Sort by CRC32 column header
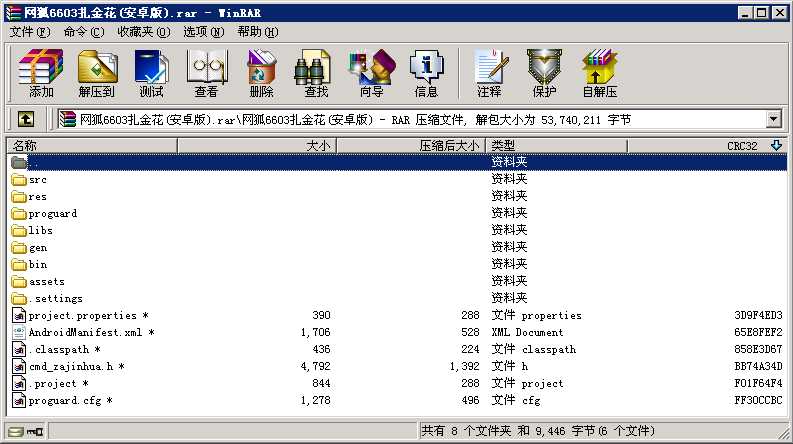The width and height of the screenshot is (793, 444). click(x=707, y=146)
